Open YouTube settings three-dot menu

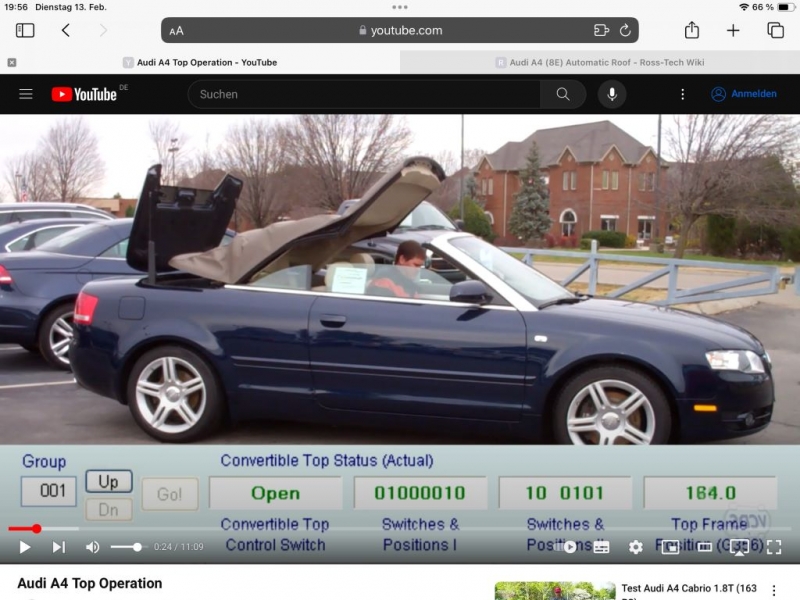point(683,94)
